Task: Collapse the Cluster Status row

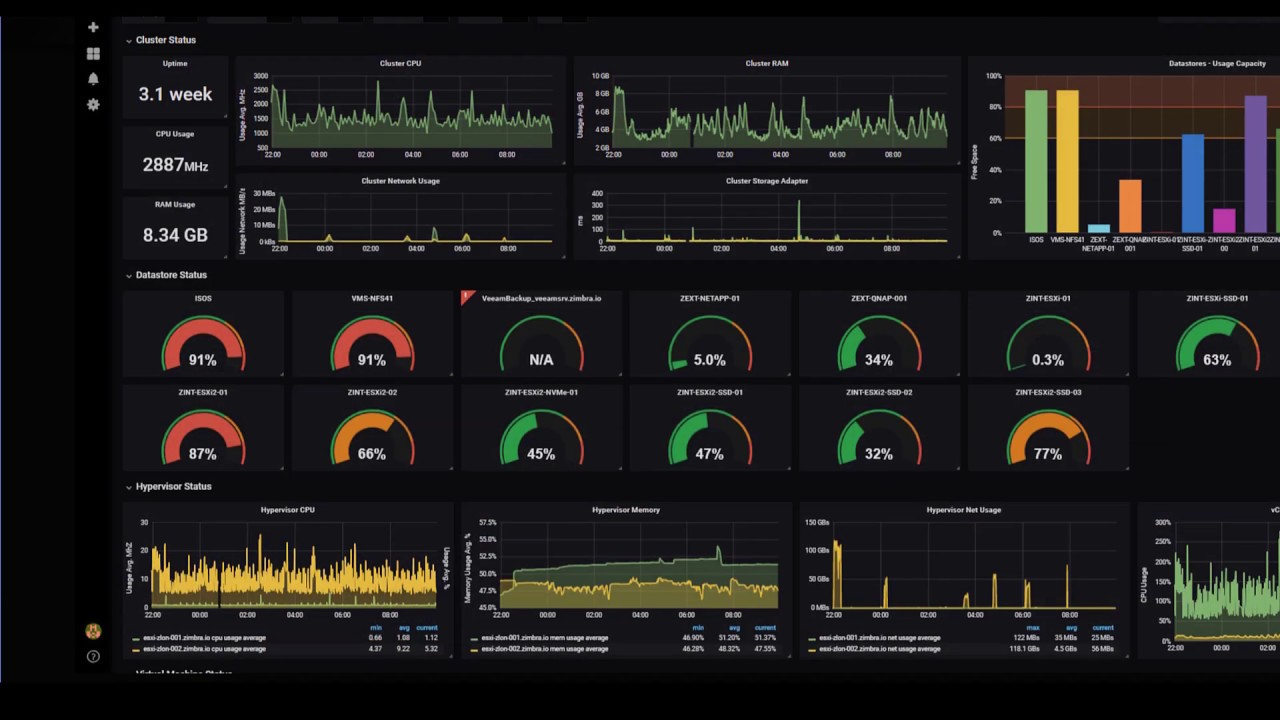Action: (165, 40)
